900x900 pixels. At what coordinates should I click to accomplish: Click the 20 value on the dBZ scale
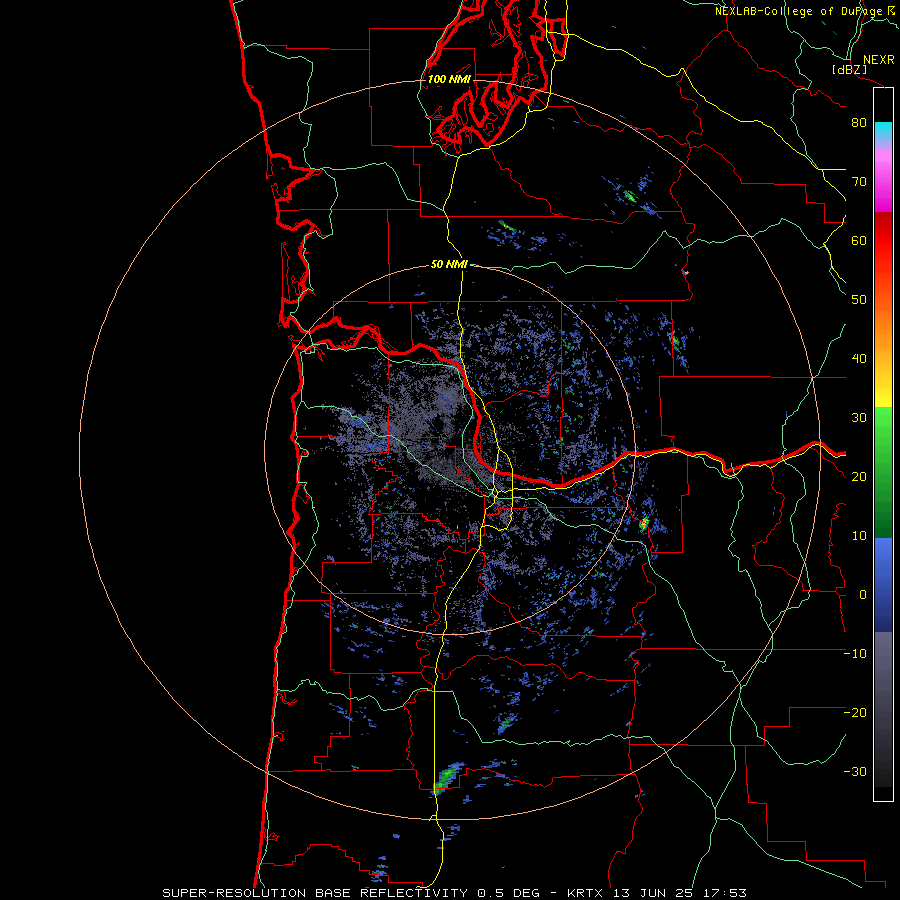tap(859, 477)
